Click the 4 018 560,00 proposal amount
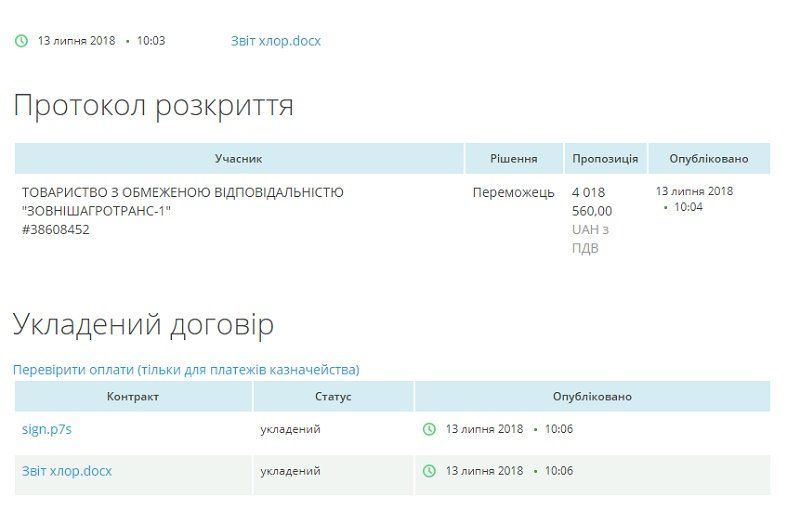Viewport: 800px width, 510px height. [594, 201]
